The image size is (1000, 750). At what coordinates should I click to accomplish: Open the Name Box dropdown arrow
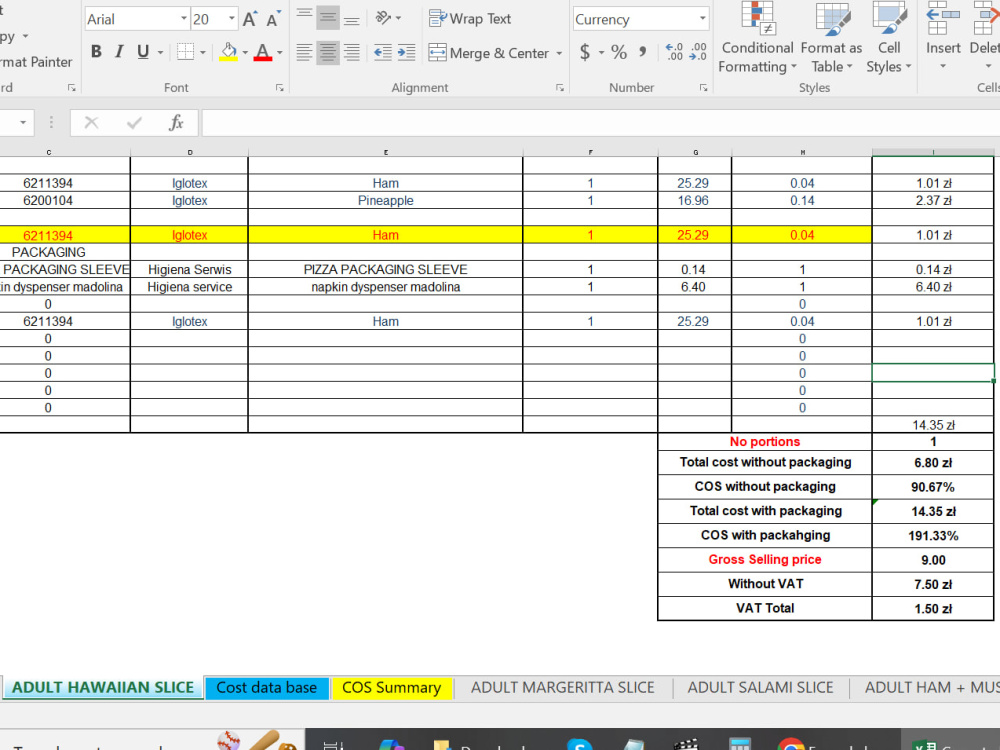(x=23, y=122)
